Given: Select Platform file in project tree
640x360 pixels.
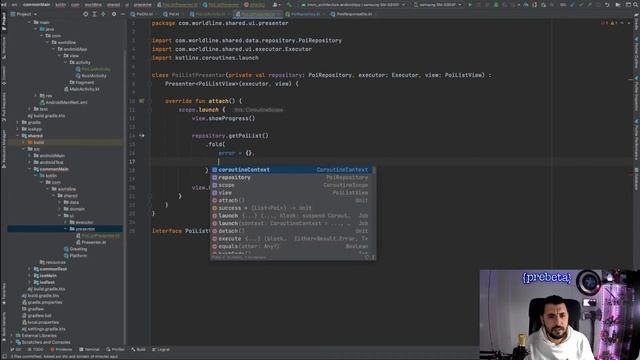Looking at the screenshot, I should pos(75,256).
